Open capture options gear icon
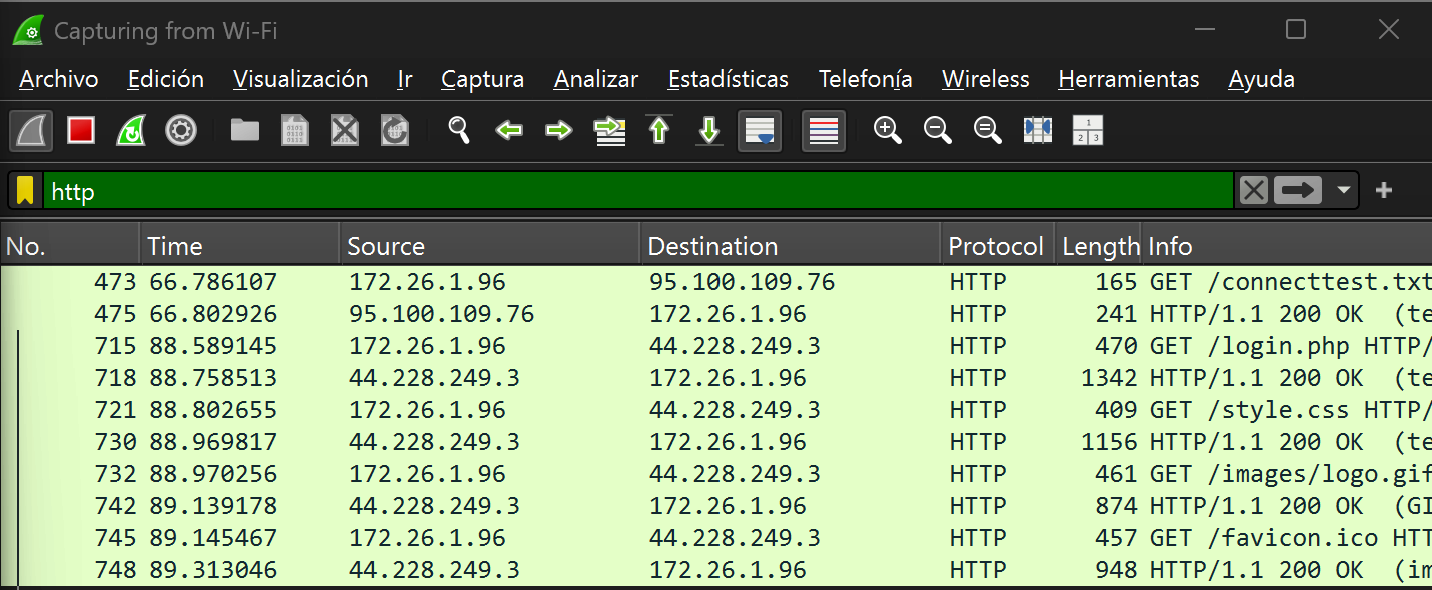 click(181, 131)
